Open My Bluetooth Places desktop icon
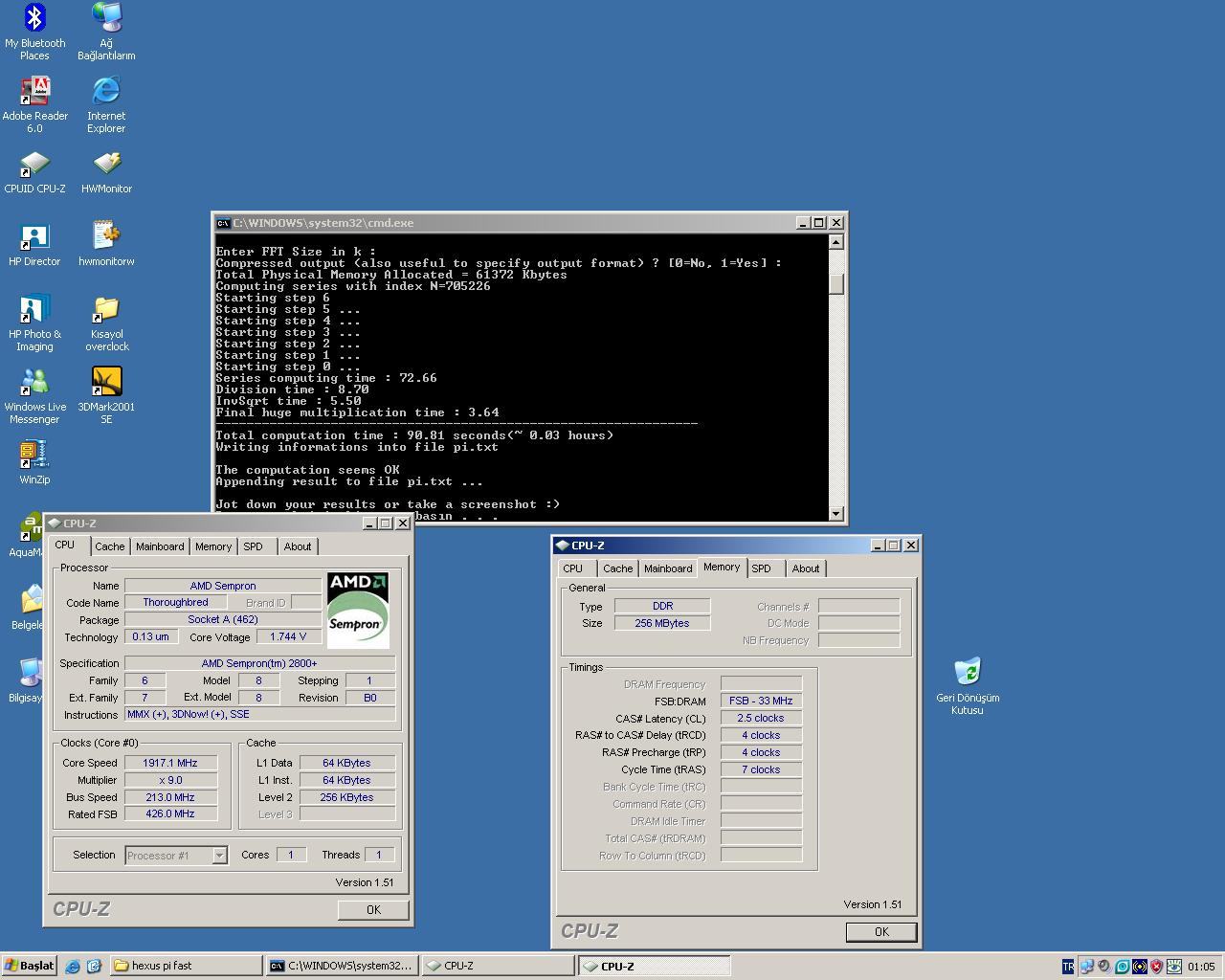This screenshot has height=980, width=1225. coord(34,32)
